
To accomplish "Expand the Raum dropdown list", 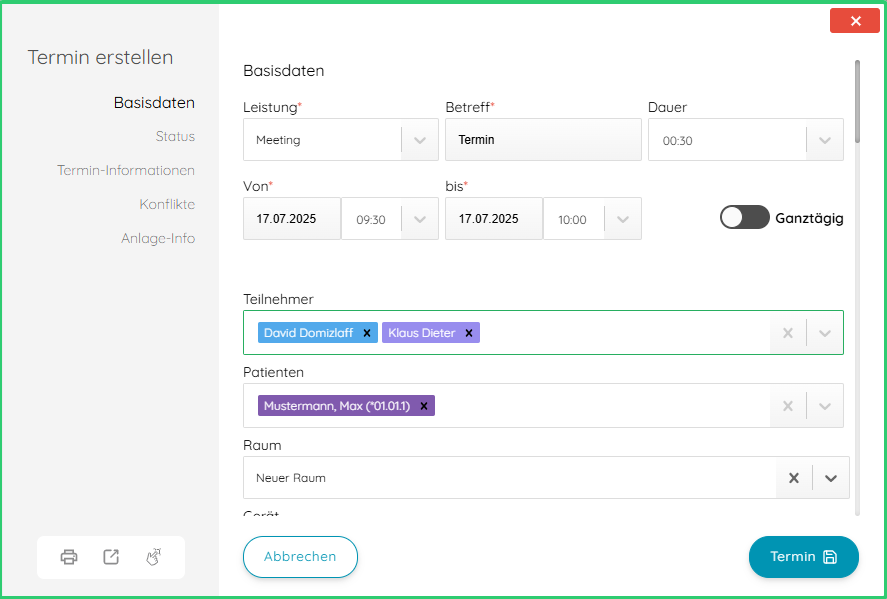I will click(830, 479).
